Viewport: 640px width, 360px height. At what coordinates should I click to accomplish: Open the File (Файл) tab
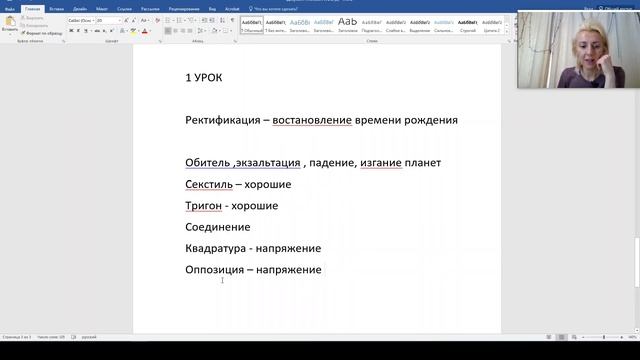[10, 9]
